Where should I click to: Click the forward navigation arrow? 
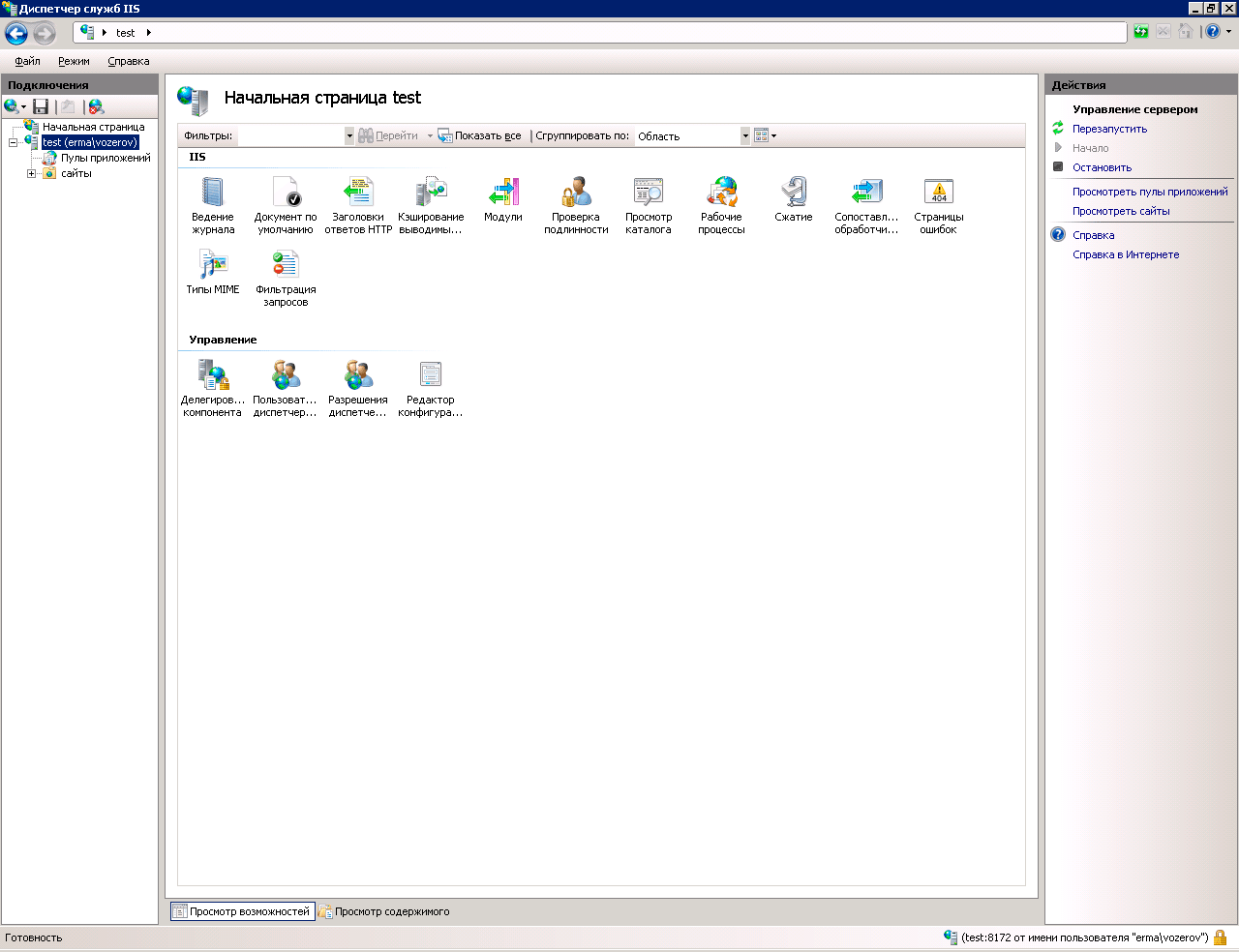pyautogui.click(x=45, y=34)
